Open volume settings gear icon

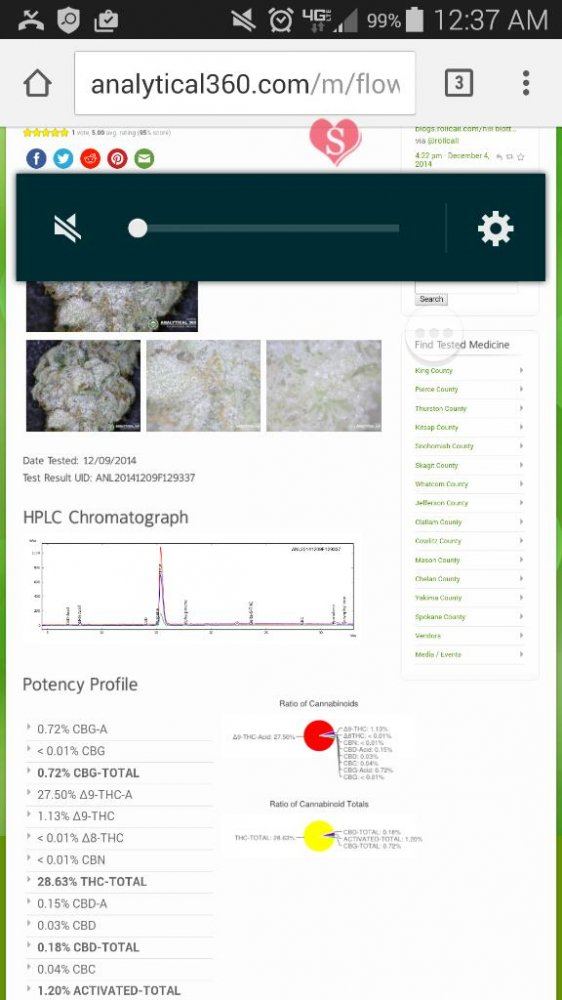496,228
